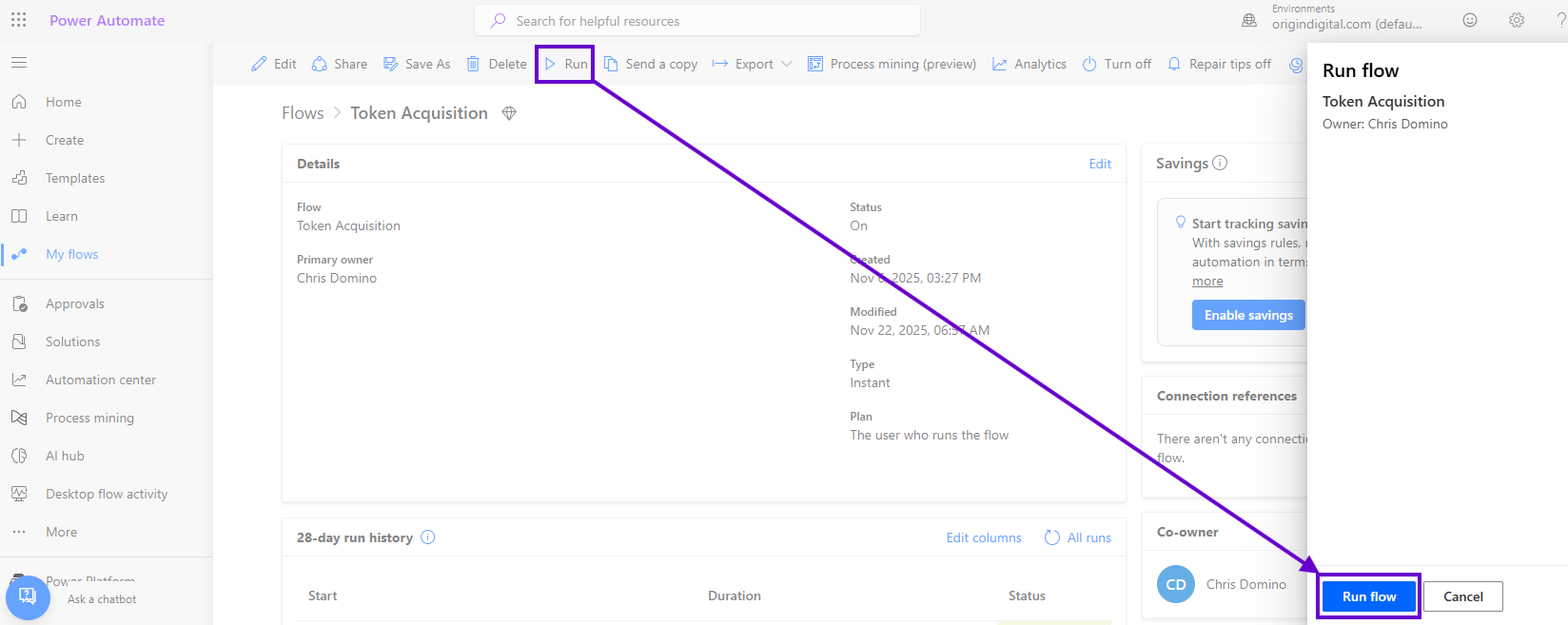Click the Power Automate title

point(108,20)
